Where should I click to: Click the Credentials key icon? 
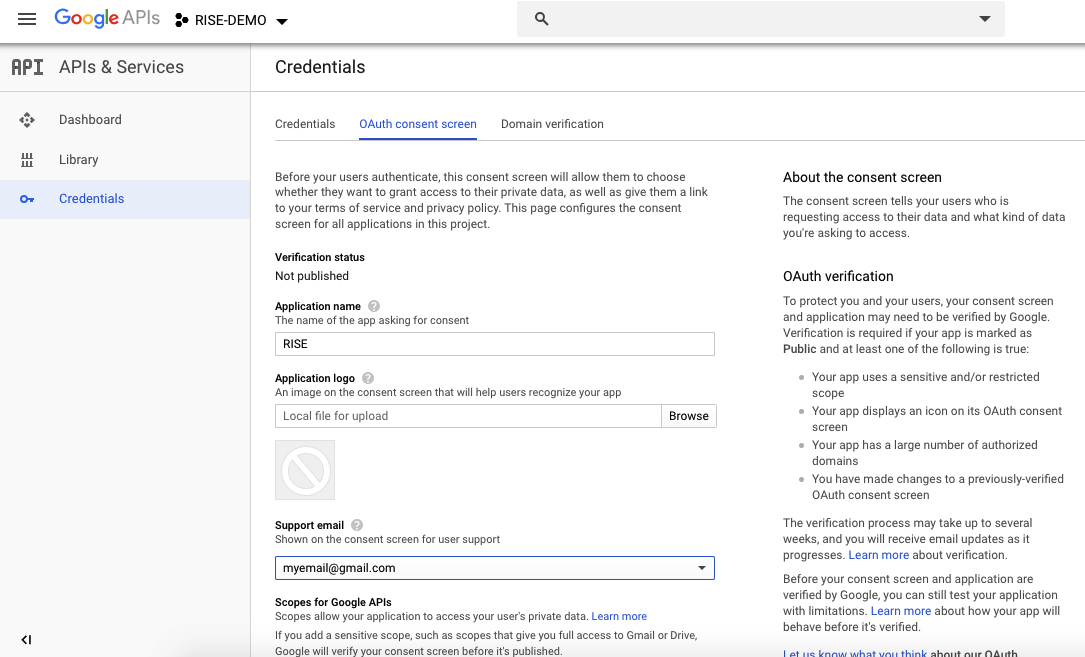(x=27, y=199)
